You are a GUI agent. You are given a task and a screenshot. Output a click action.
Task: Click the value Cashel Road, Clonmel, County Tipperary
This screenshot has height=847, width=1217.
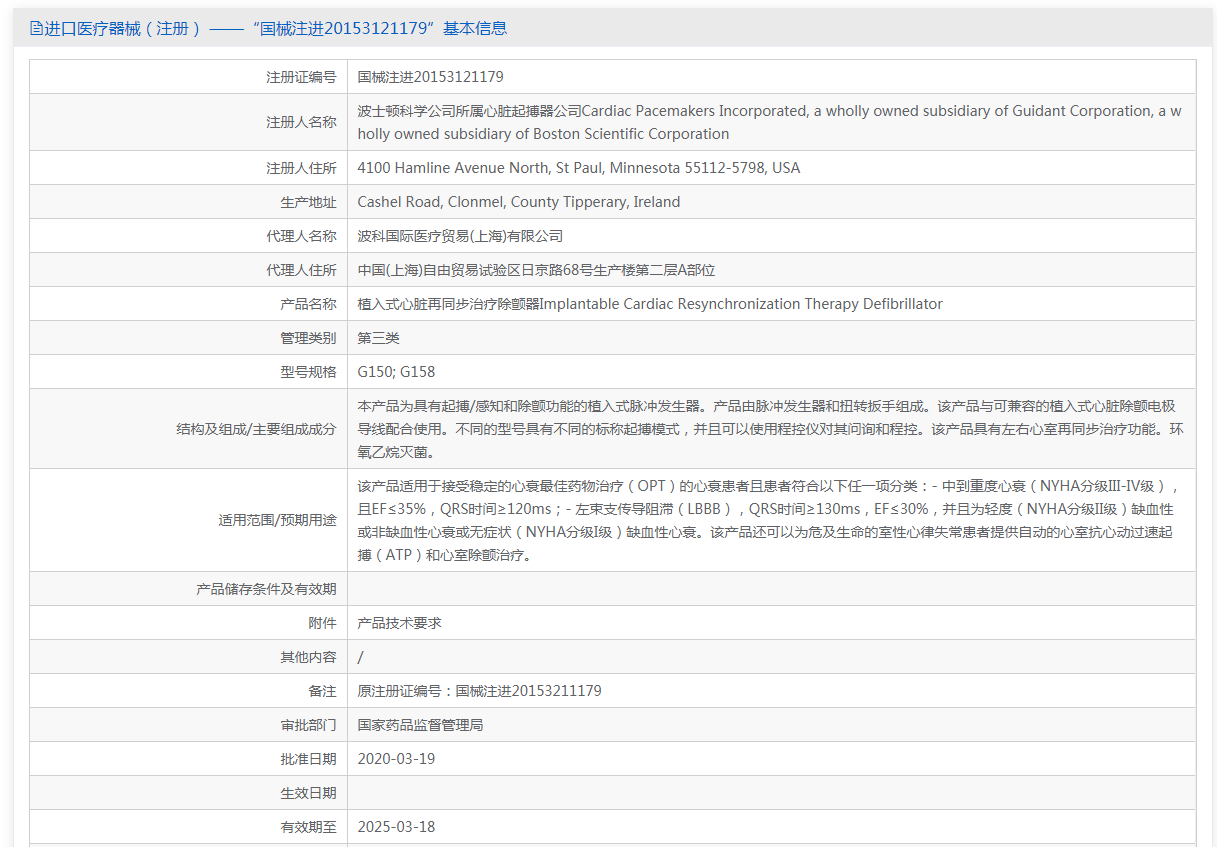tap(519, 202)
